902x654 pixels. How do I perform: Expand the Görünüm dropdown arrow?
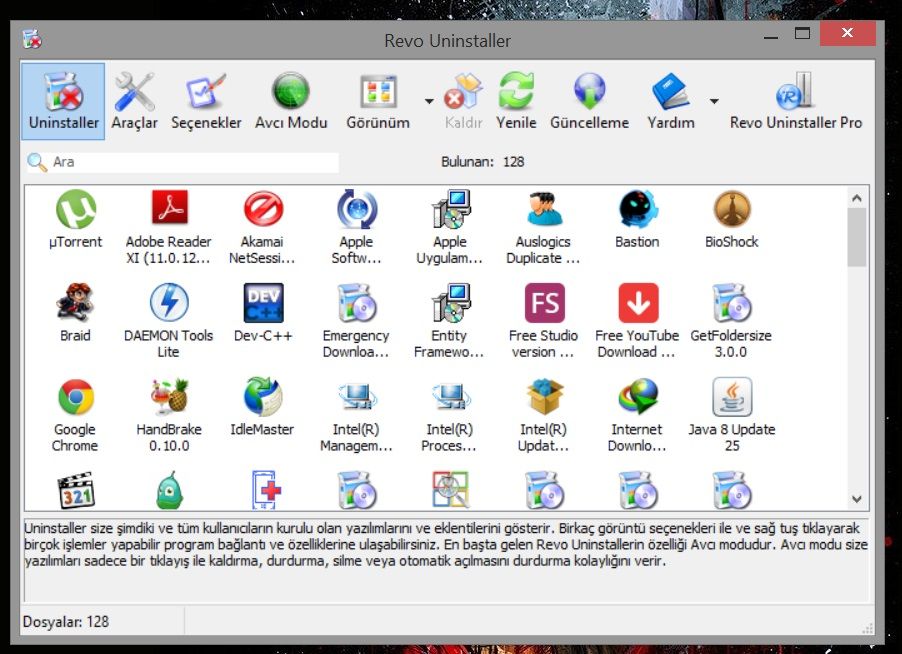coord(429,101)
